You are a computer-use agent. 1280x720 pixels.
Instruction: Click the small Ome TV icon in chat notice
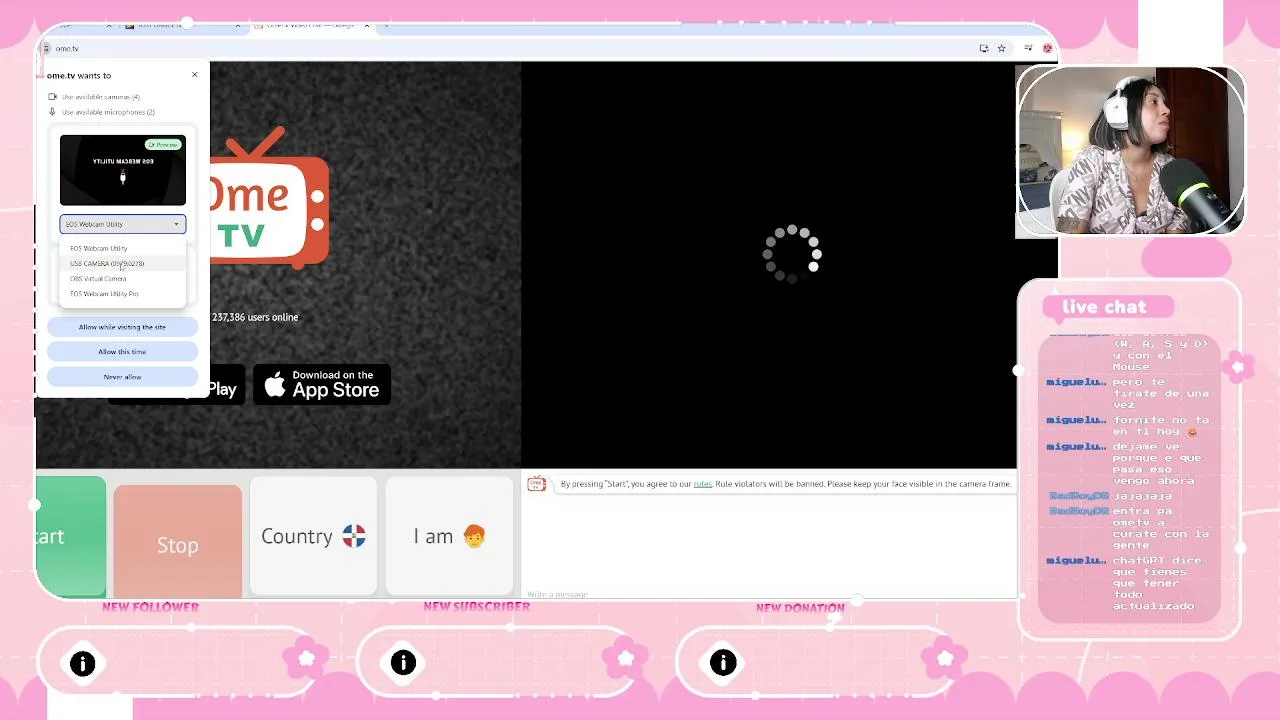tap(536, 484)
